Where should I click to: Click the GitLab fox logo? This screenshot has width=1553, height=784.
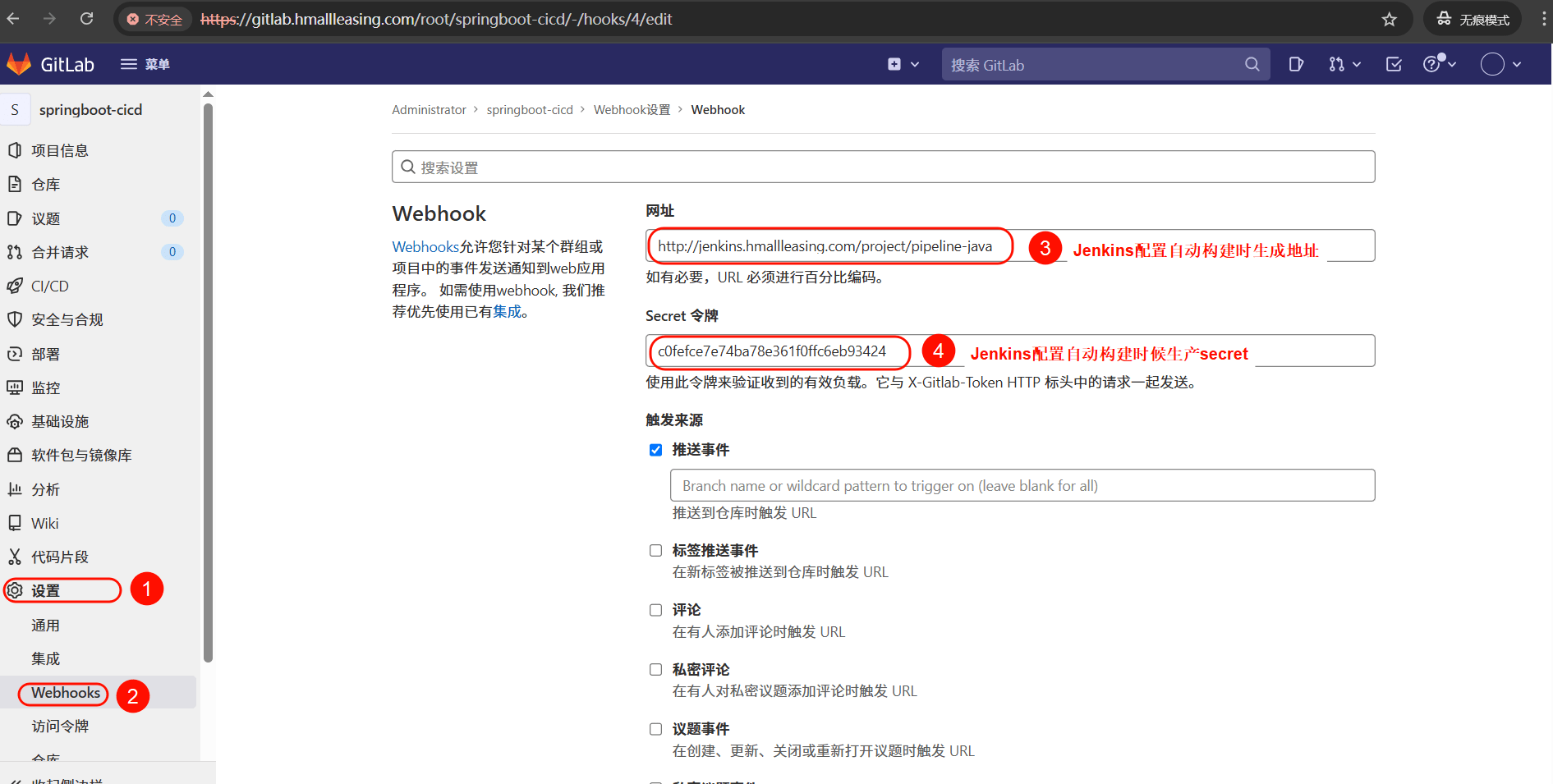(19, 64)
